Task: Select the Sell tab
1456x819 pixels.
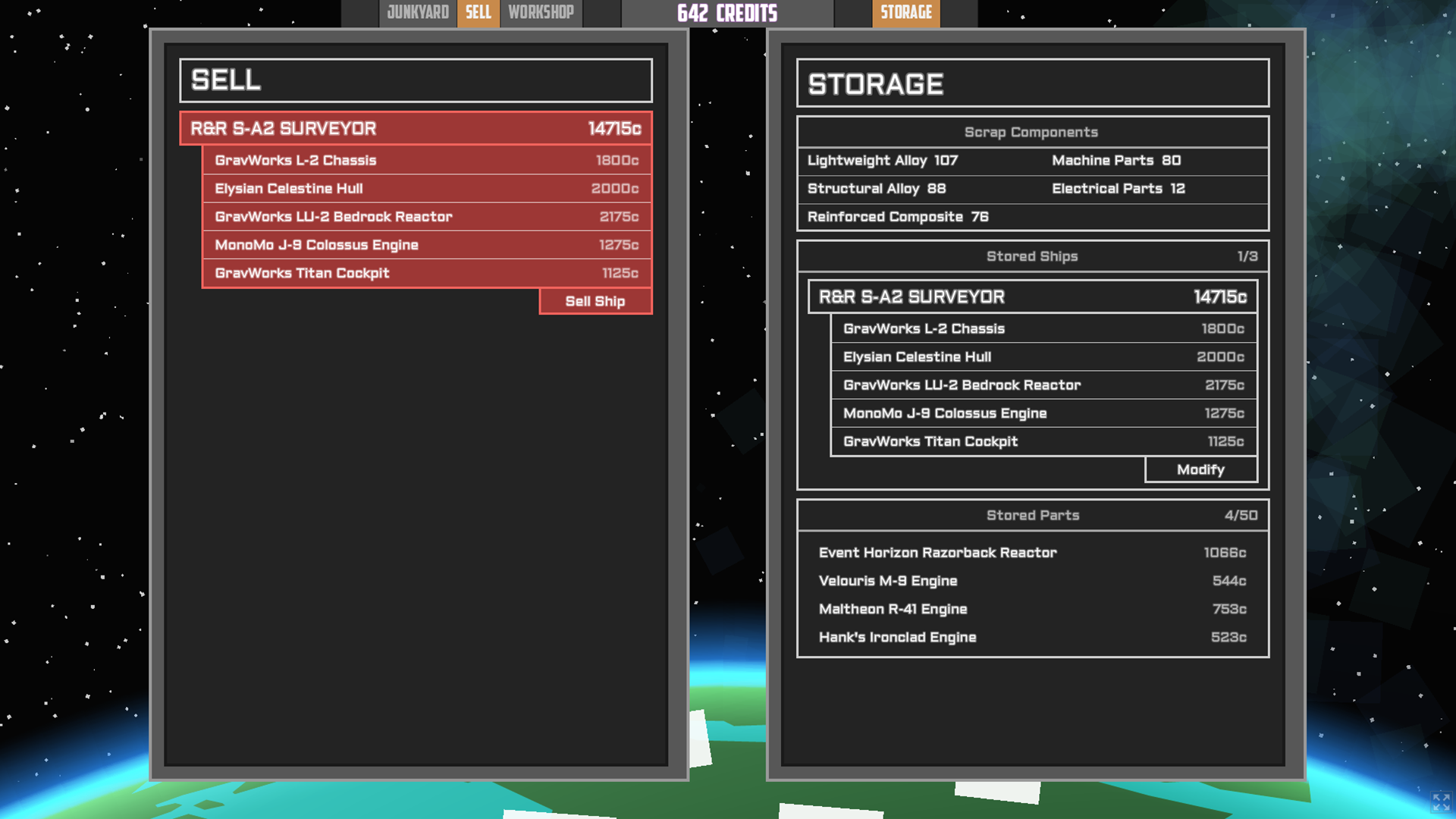Action: pos(478,13)
